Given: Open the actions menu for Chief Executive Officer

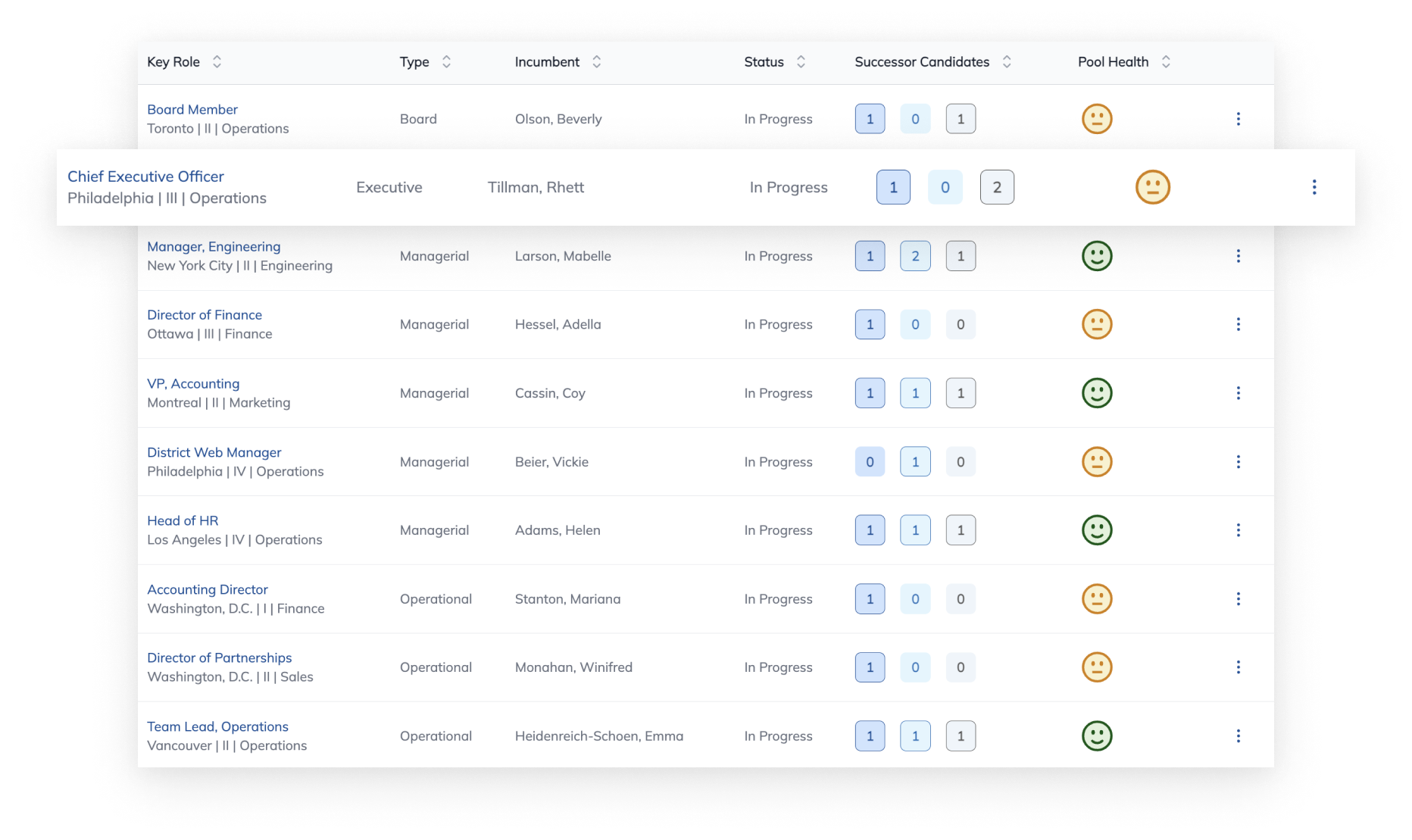Looking at the screenshot, I should (x=1314, y=187).
